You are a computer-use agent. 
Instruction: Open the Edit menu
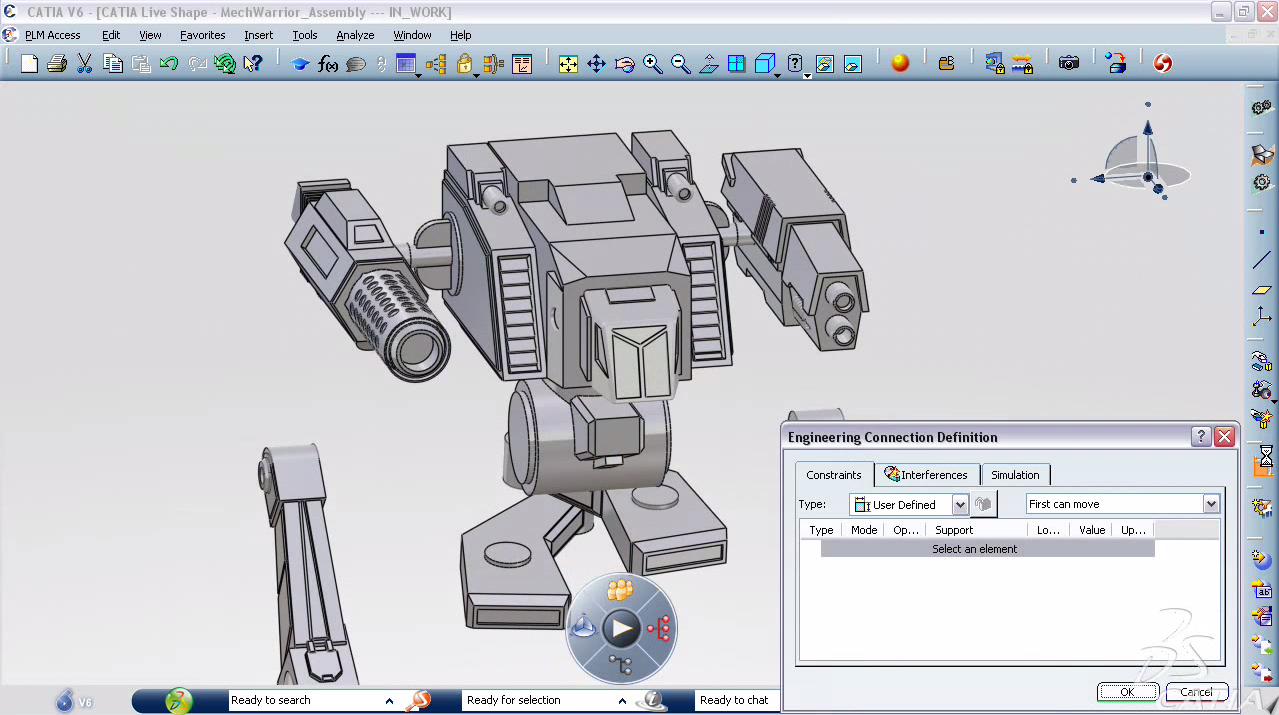click(111, 35)
